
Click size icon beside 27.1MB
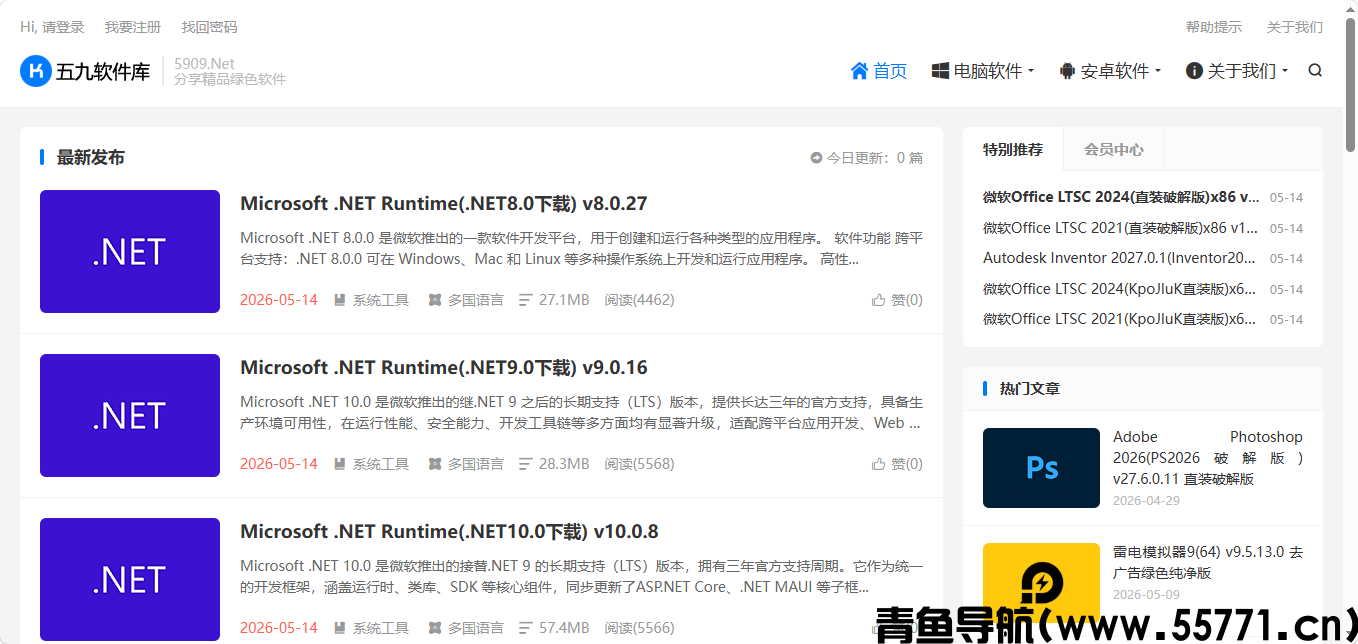pyautogui.click(x=526, y=300)
